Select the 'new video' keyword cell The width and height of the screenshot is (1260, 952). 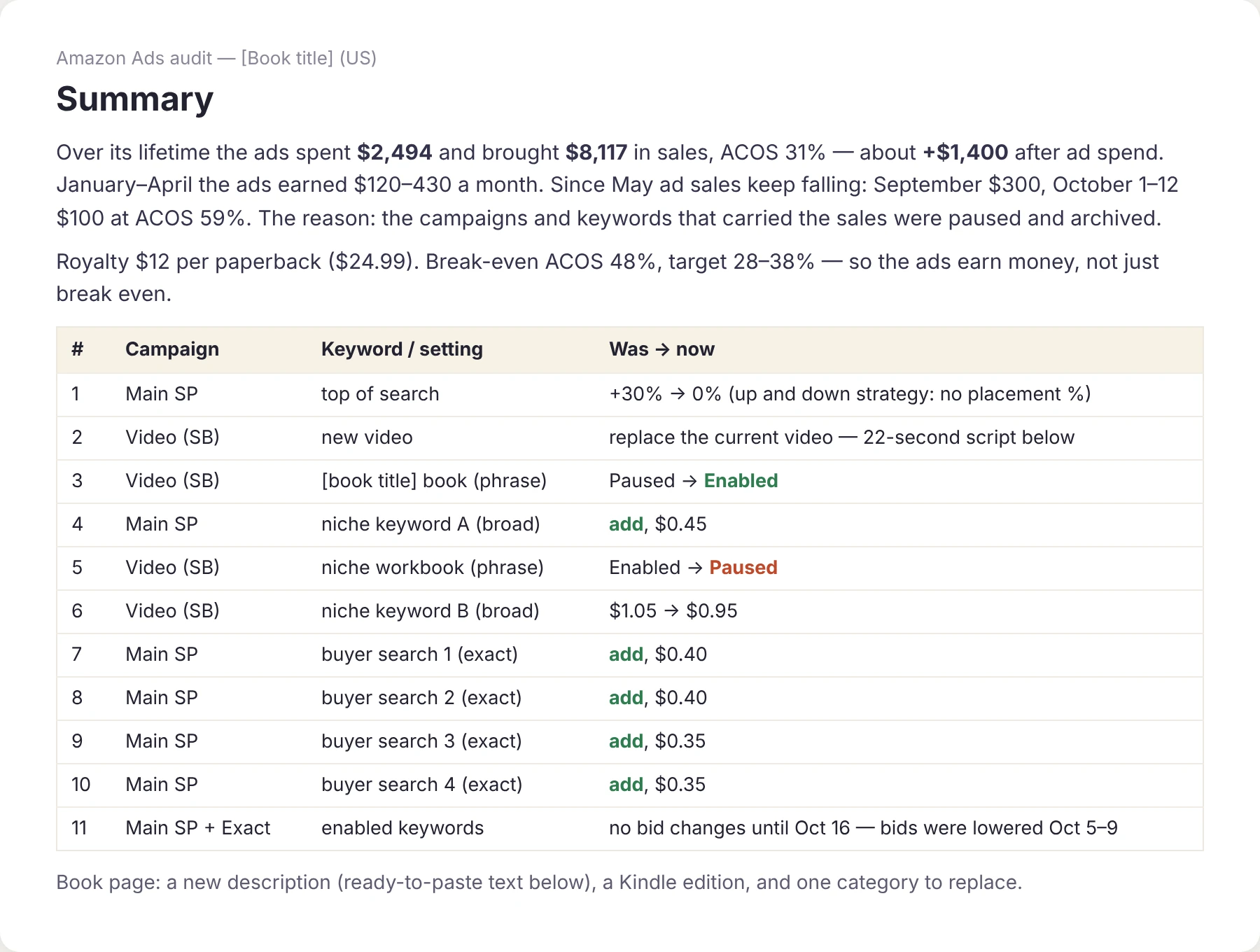point(367,437)
